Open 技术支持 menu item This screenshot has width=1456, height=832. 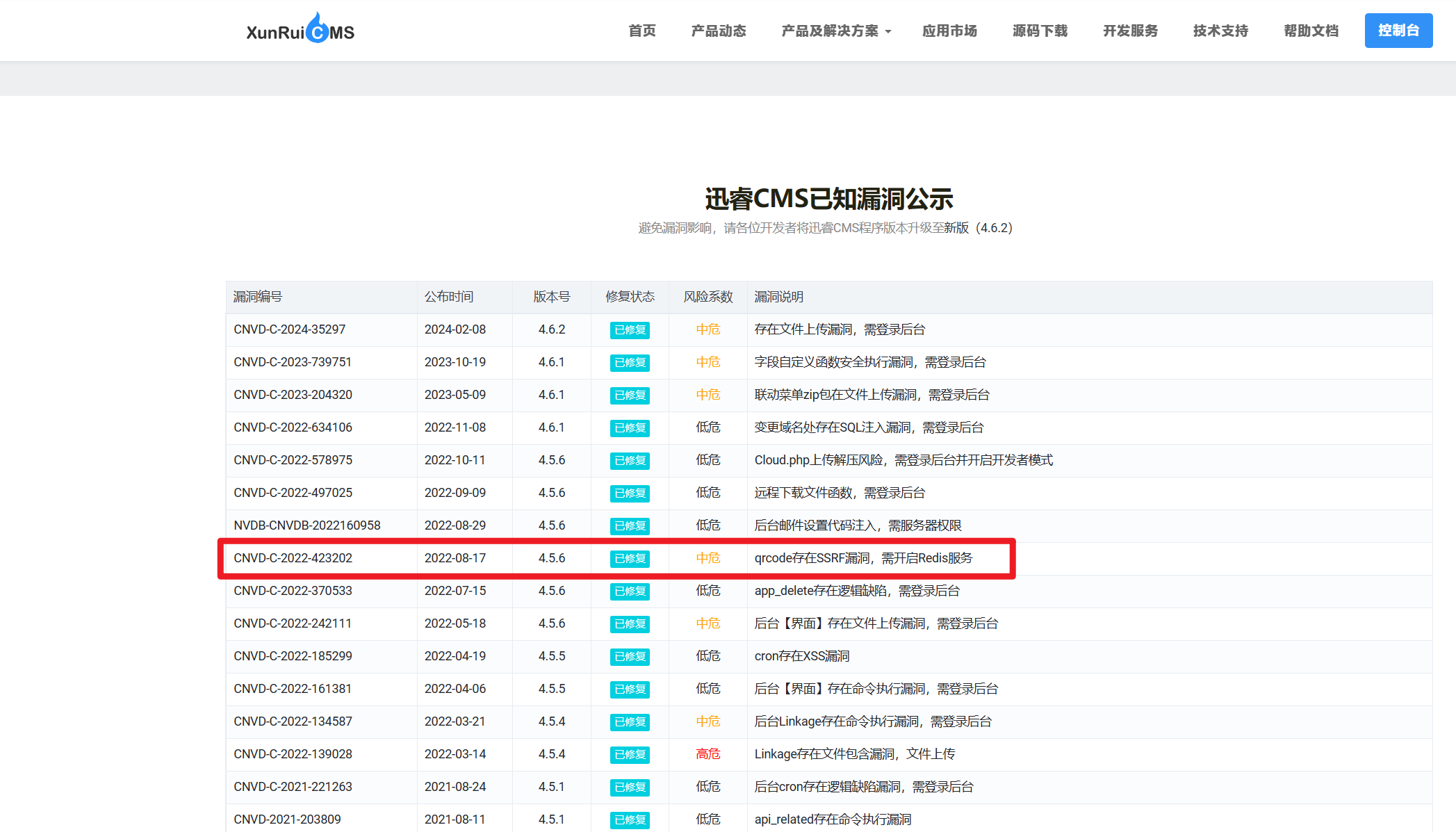(1221, 31)
